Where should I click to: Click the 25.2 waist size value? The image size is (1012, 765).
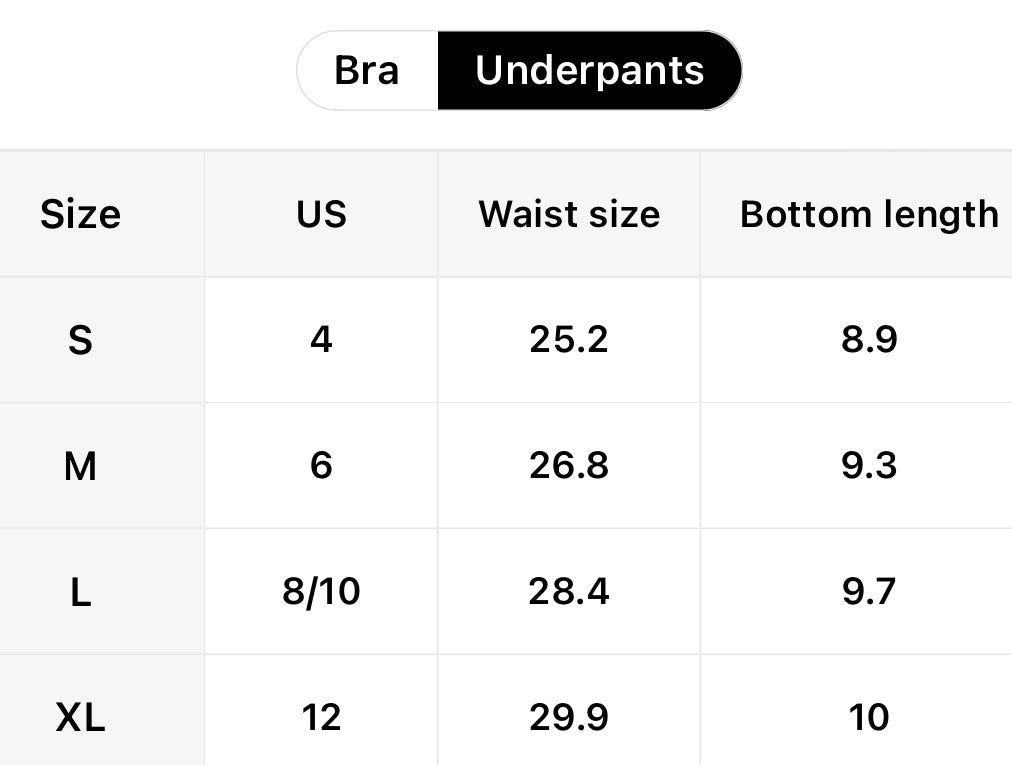569,340
